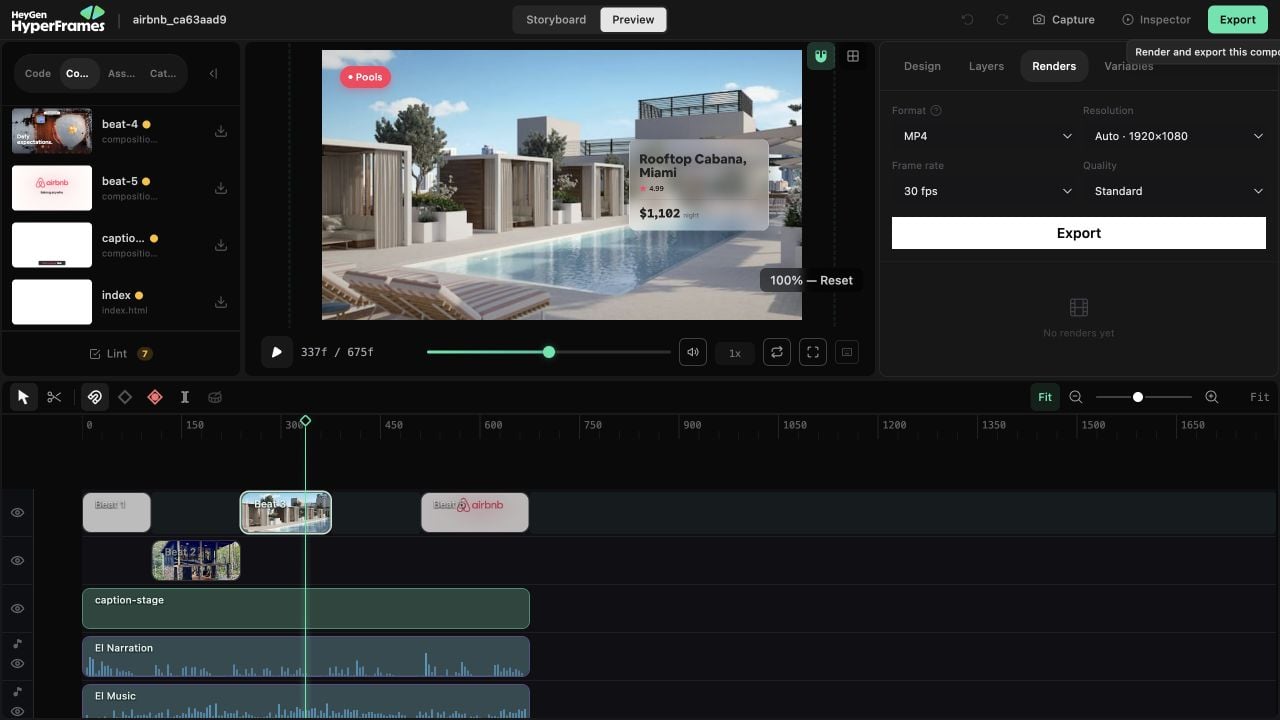
Task: Select the Beat 3 clip on timeline
Action: click(x=286, y=512)
